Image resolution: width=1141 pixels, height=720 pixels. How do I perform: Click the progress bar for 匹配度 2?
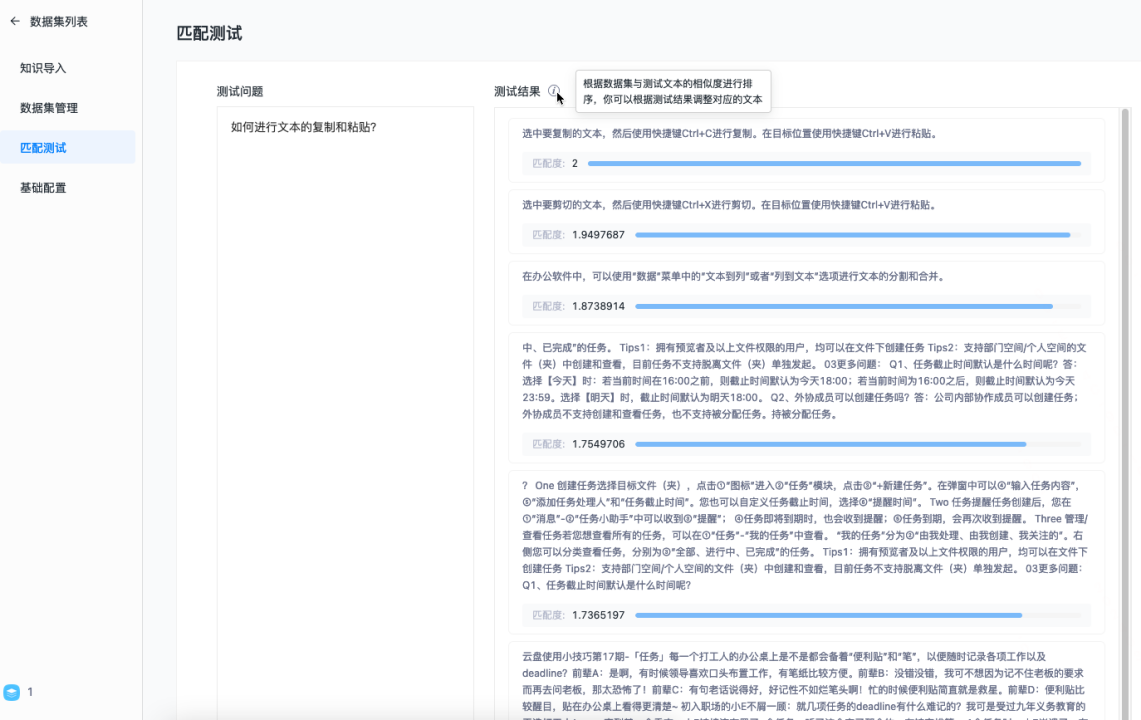pyautogui.click(x=834, y=164)
